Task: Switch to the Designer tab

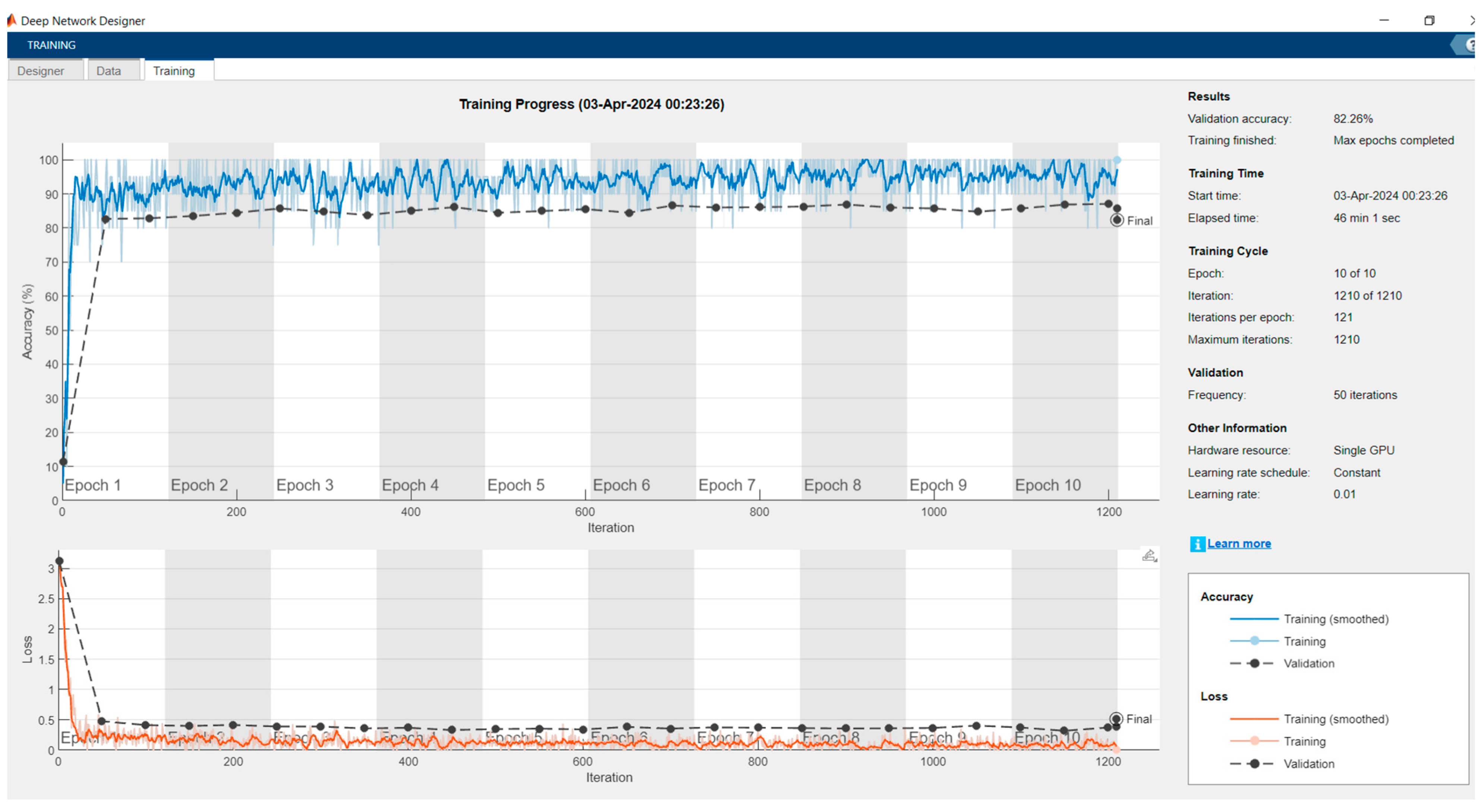Action: [x=40, y=71]
